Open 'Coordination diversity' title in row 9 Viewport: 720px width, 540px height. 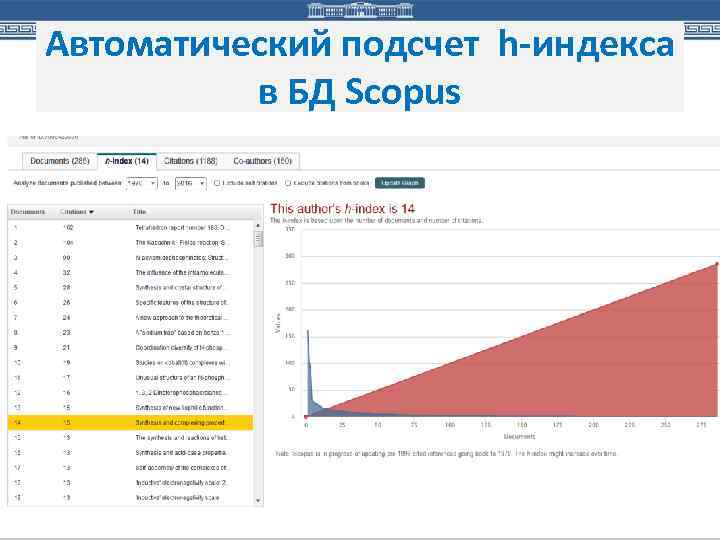(180, 348)
